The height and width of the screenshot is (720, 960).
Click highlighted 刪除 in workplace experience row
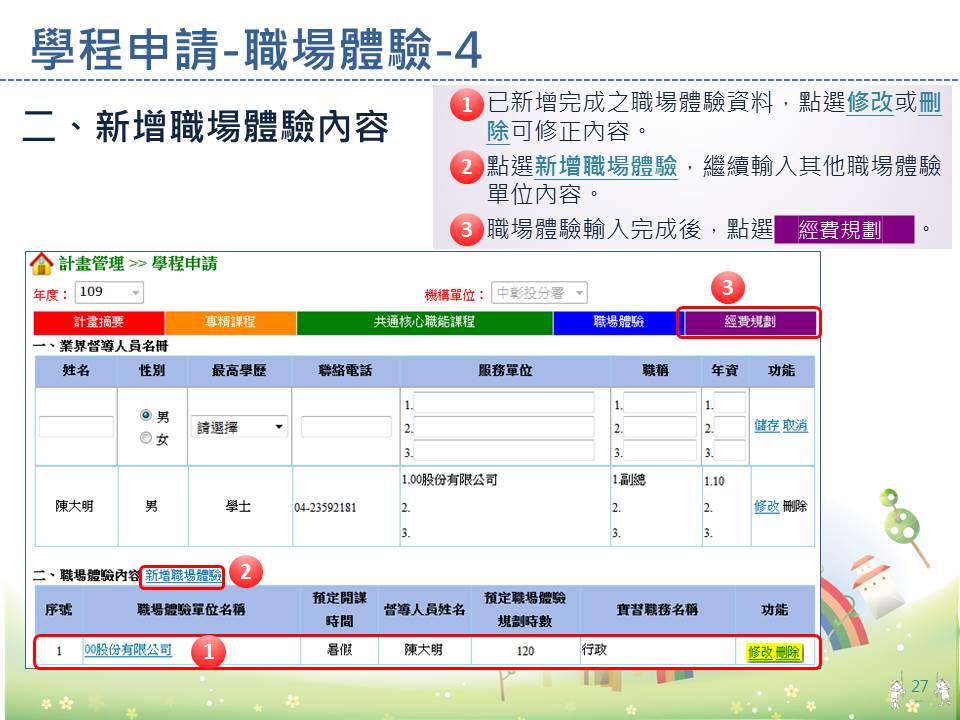(x=787, y=652)
